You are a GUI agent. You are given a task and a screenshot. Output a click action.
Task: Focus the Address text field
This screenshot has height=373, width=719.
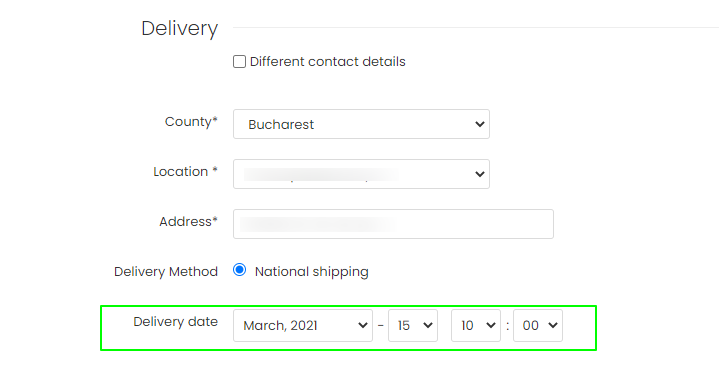pos(393,224)
